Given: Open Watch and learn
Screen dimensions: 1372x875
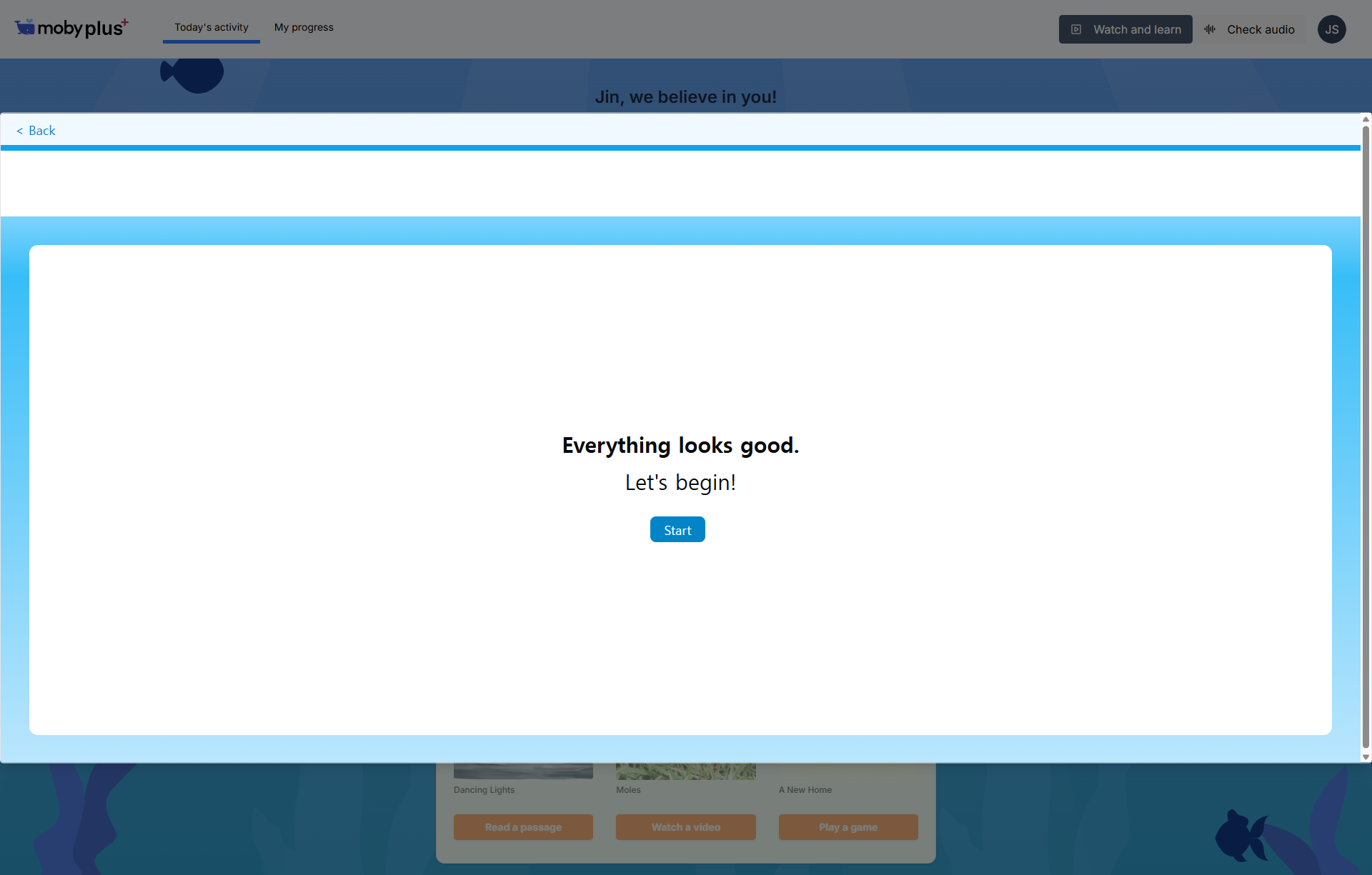Looking at the screenshot, I should pos(1125,29).
